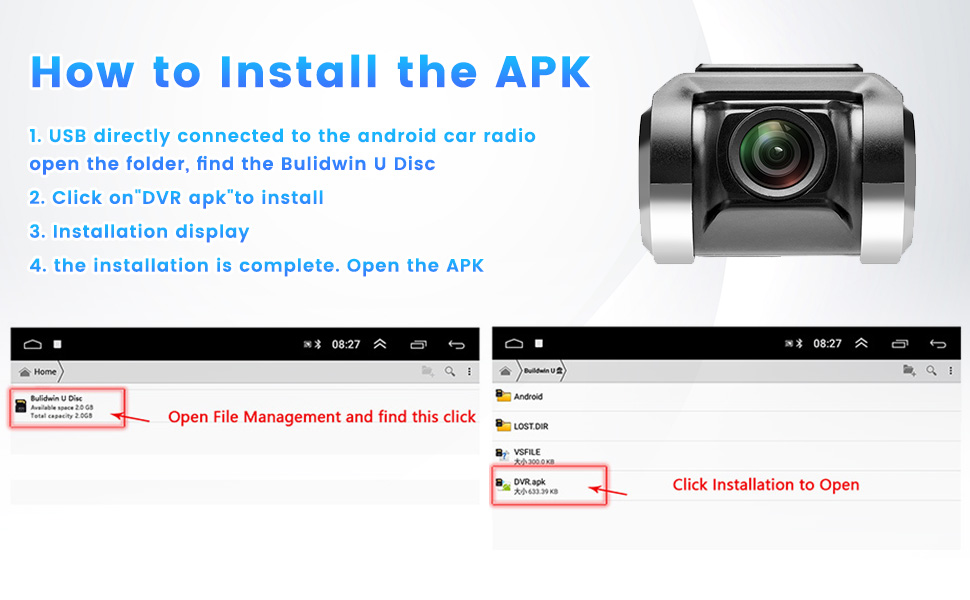Tap the Android home button above the Home view
Screen dimensions: 970x600
tap(33, 345)
